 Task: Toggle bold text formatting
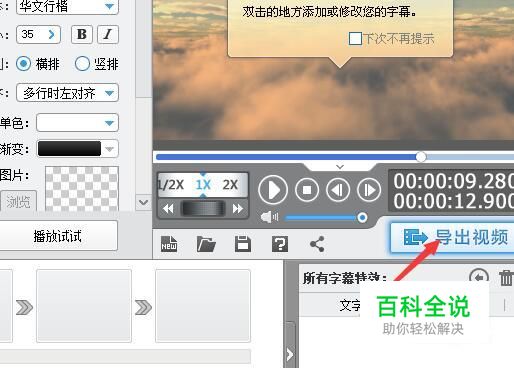(82, 34)
